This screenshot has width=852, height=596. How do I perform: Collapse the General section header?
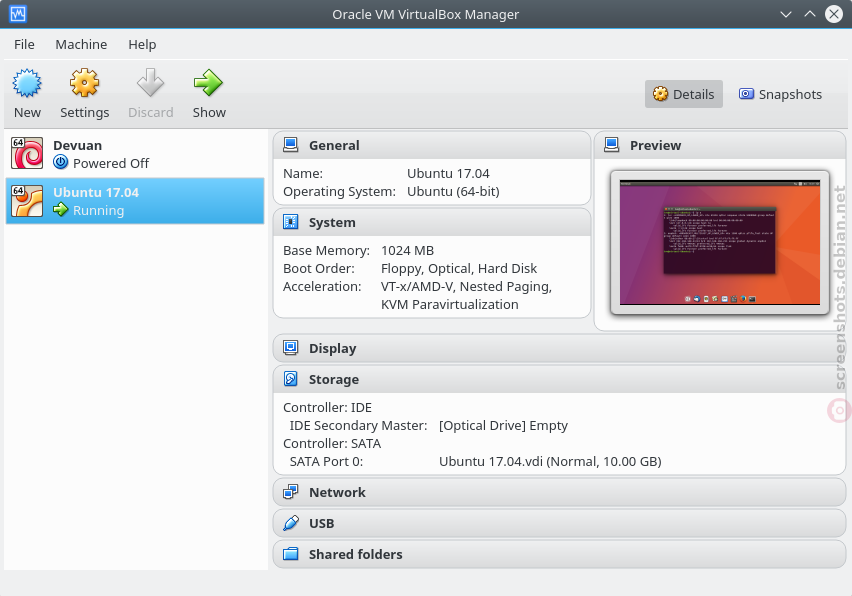coord(432,145)
